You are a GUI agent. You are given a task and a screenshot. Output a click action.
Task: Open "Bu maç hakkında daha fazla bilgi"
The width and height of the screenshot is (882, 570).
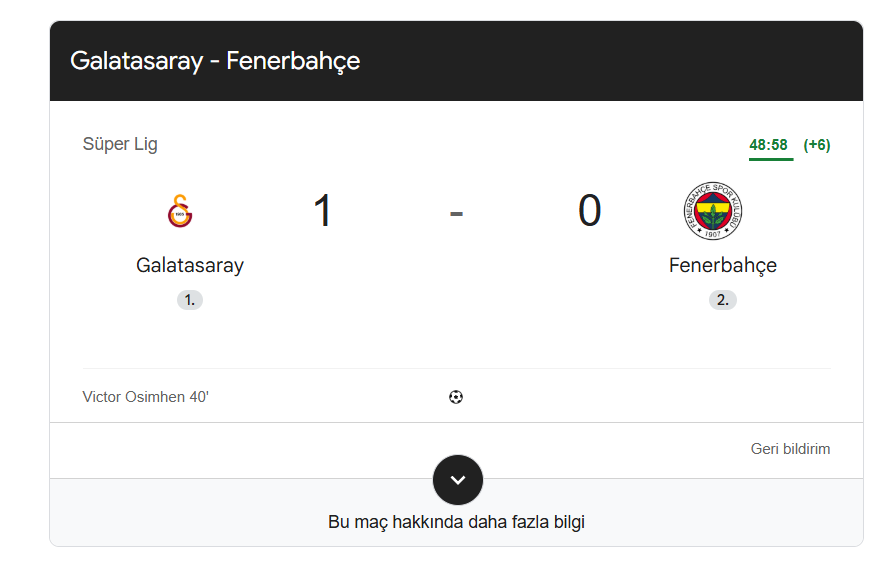pyautogui.click(x=456, y=522)
